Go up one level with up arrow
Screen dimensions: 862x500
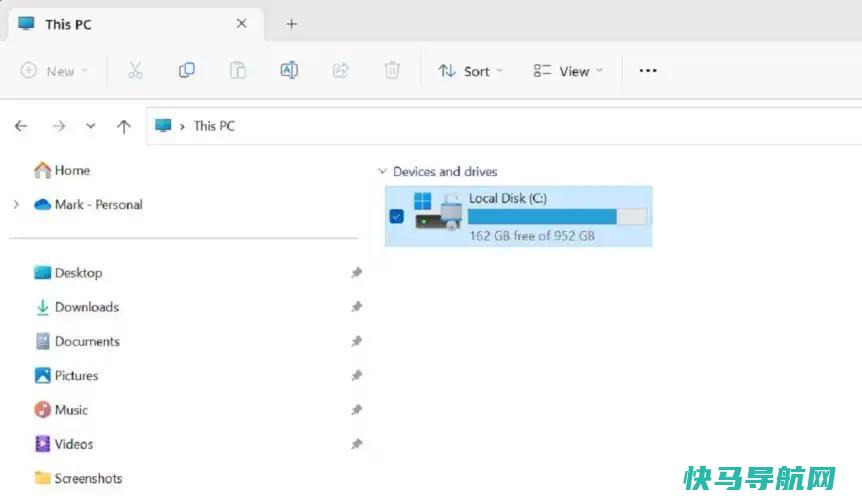point(124,127)
